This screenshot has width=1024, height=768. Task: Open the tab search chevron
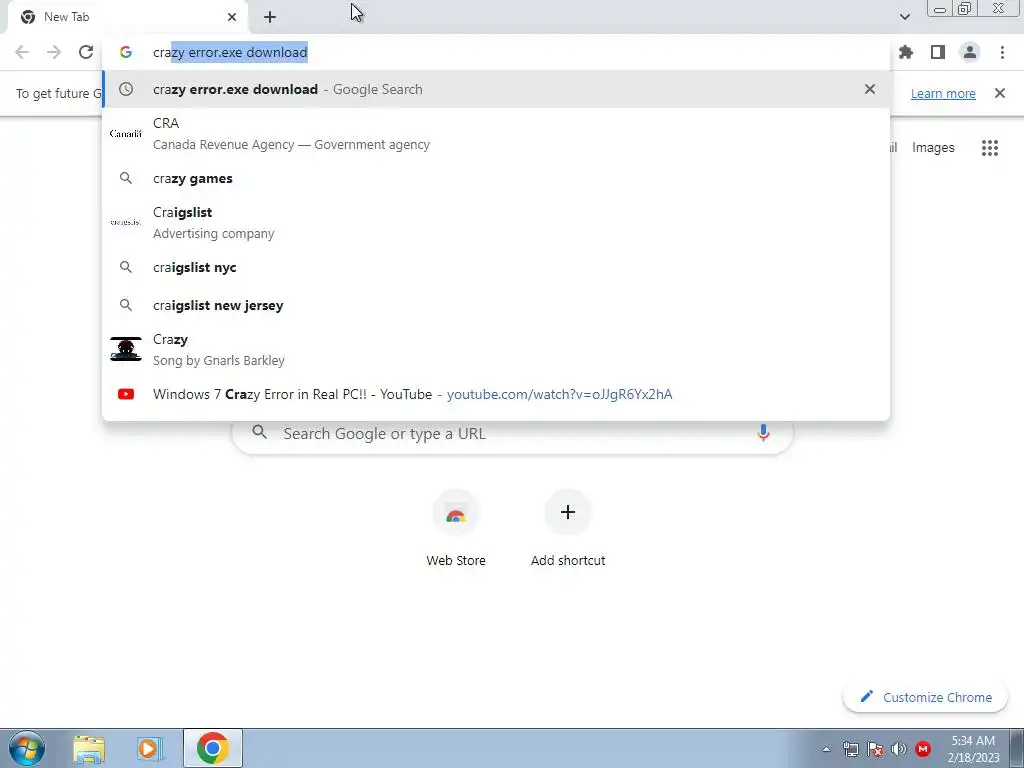coord(904,17)
